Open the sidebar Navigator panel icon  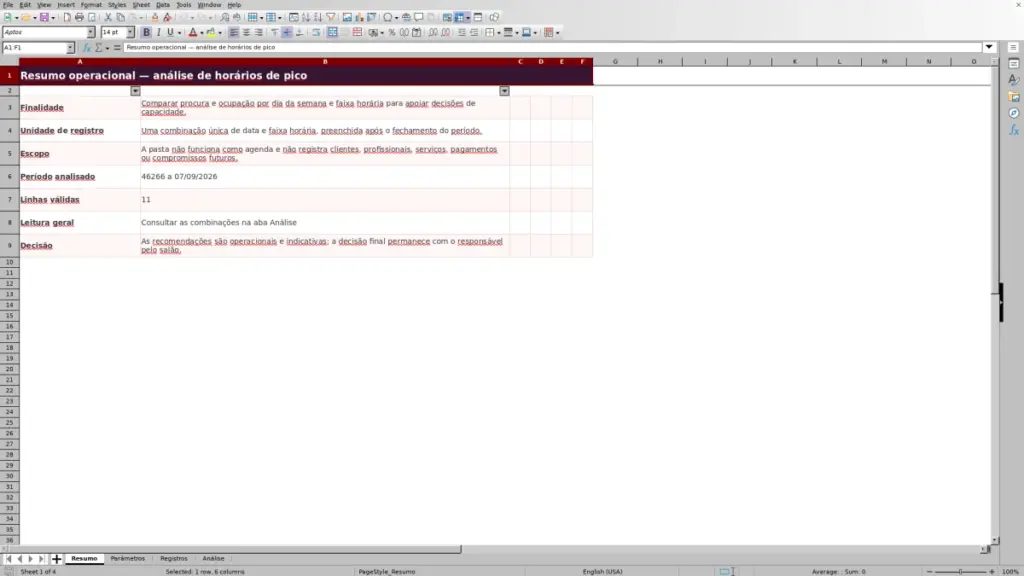(1014, 113)
